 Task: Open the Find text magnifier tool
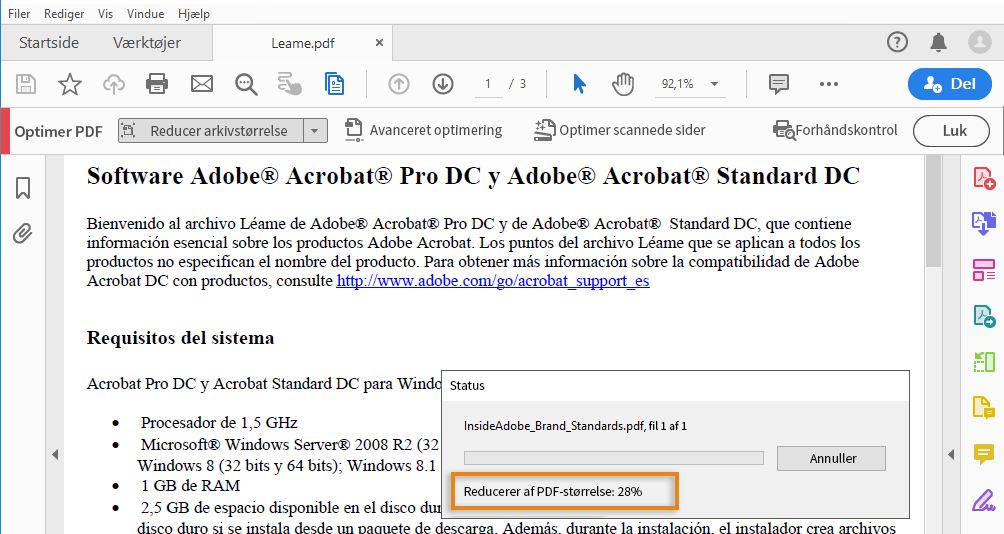(246, 84)
